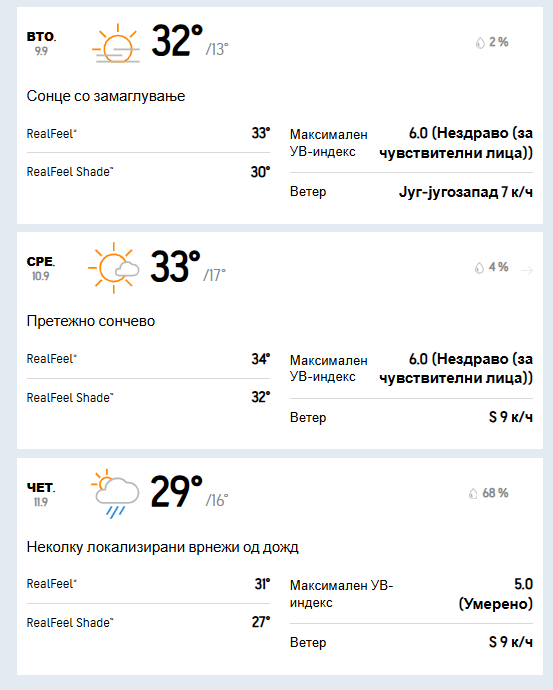Click the raindrop icon beside 2 %
Screen dimensions: 553x690
(x=480, y=43)
